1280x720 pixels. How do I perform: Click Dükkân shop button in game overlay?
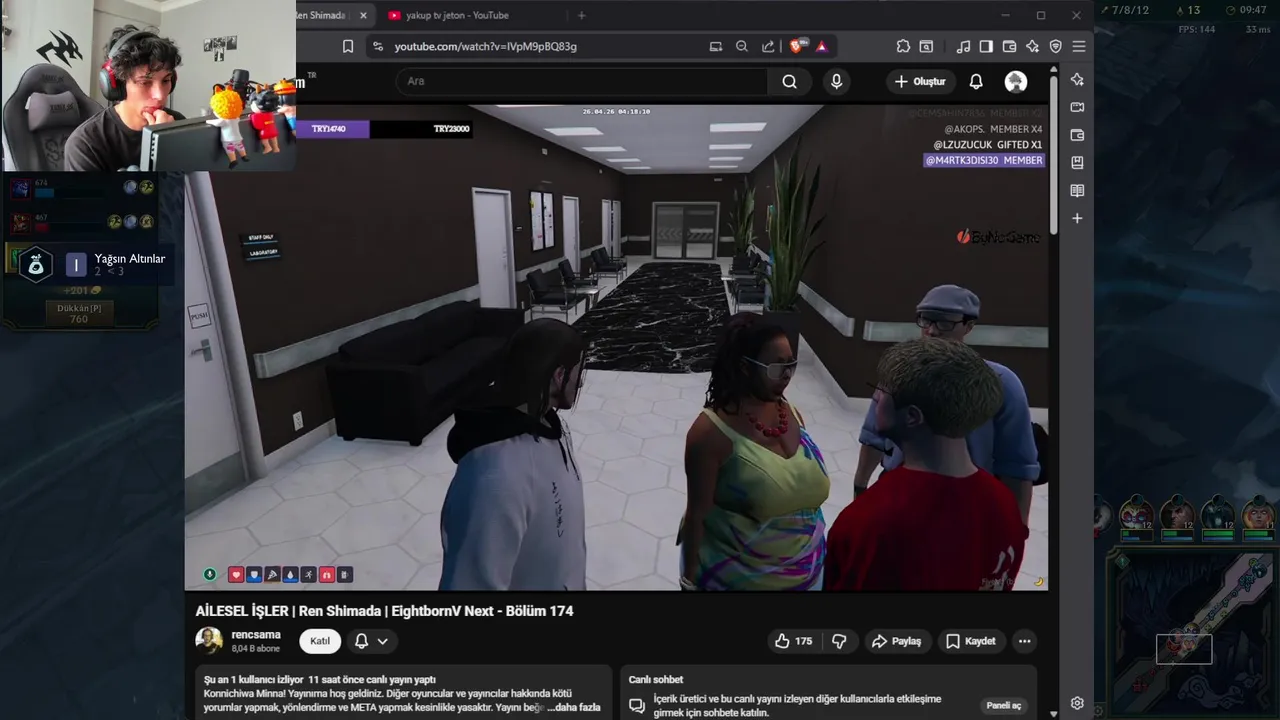[79, 313]
